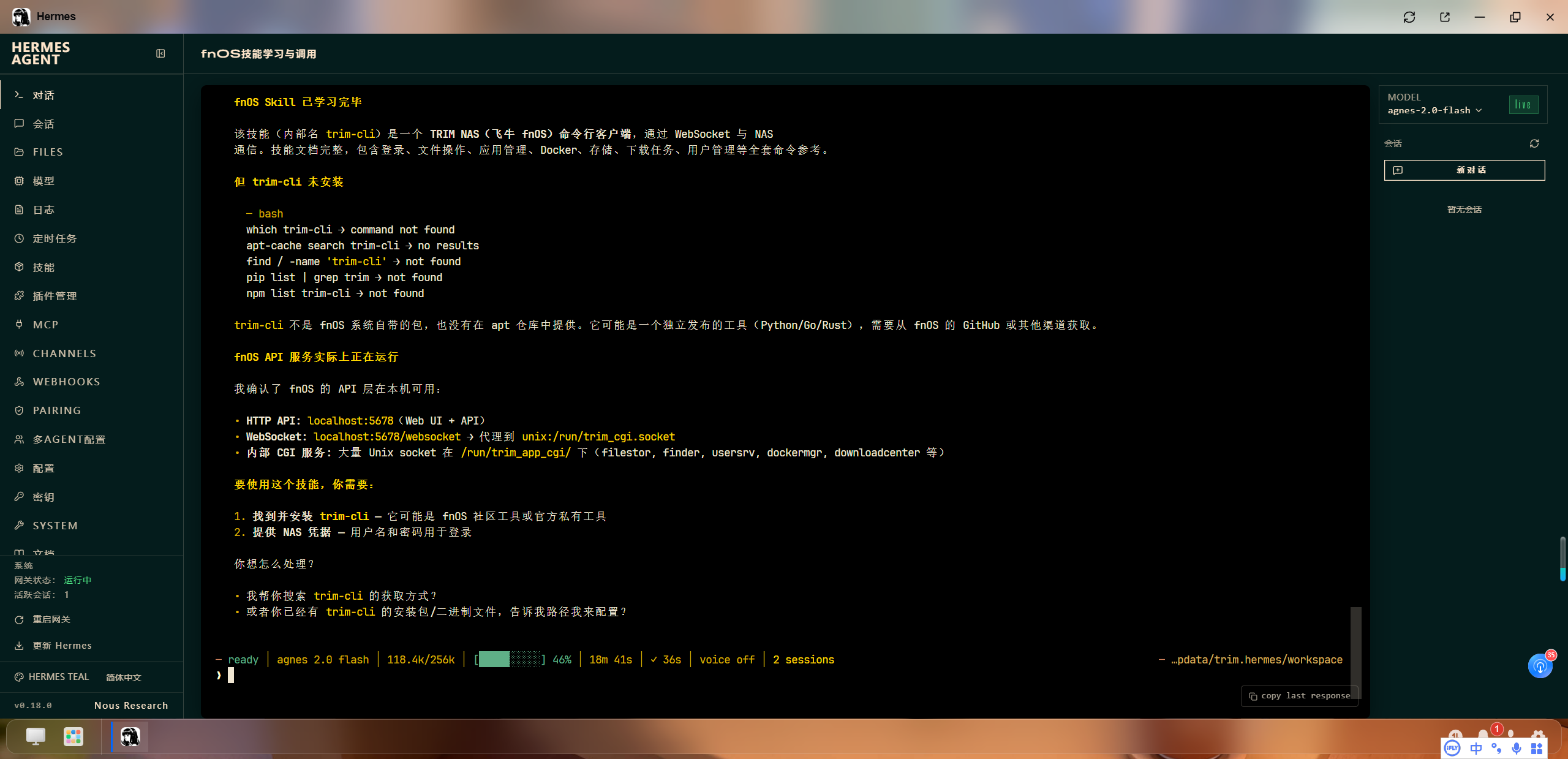Click the 暂无会话 empty sessions text
The height and width of the screenshot is (759, 1568).
click(x=1464, y=210)
